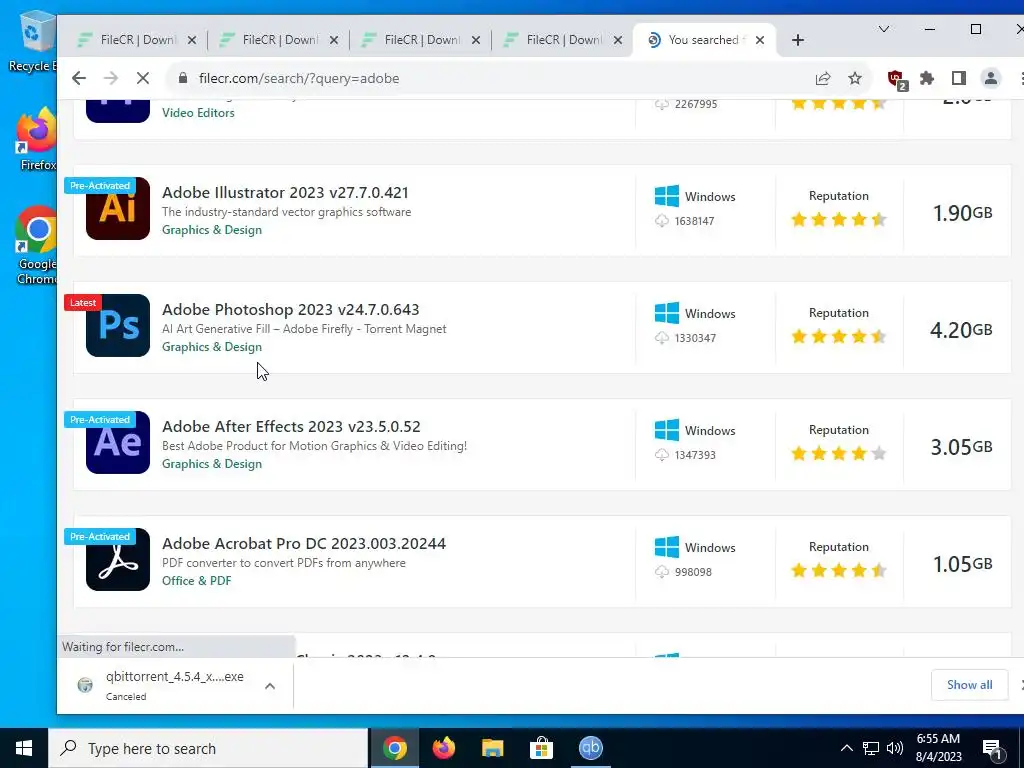The image size is (1024, 768).
Task: Click the Acrobat download count 998098
Action: (693, 572)
